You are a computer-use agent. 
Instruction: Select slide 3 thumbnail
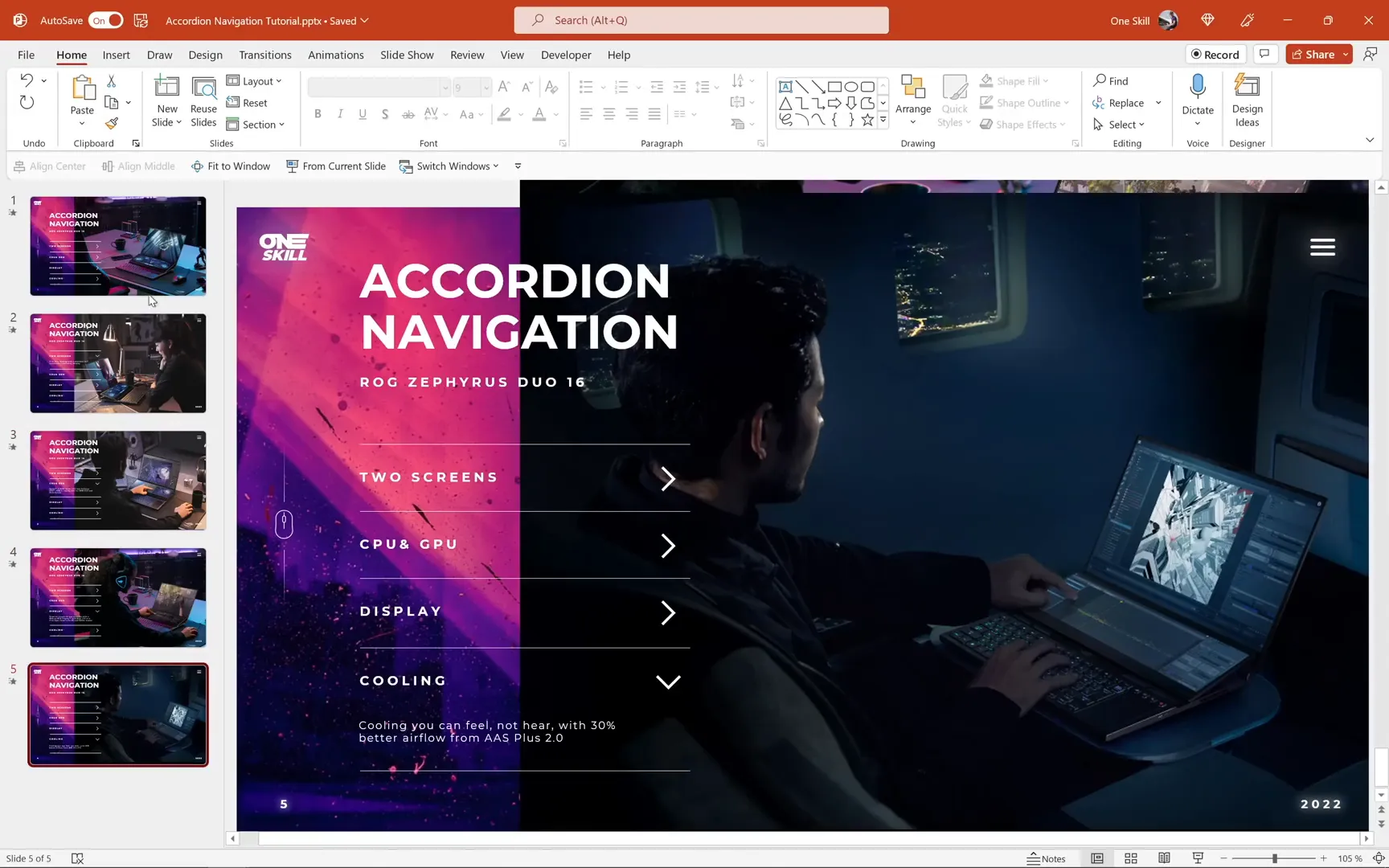[x=118, y=481]
